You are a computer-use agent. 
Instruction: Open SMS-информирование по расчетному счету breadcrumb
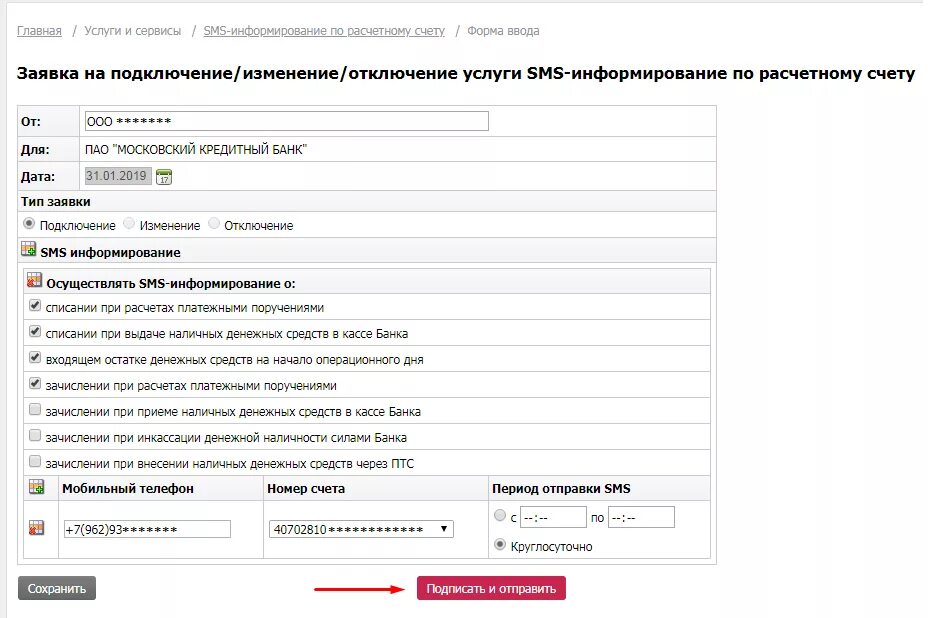click(x=324, y=31)
